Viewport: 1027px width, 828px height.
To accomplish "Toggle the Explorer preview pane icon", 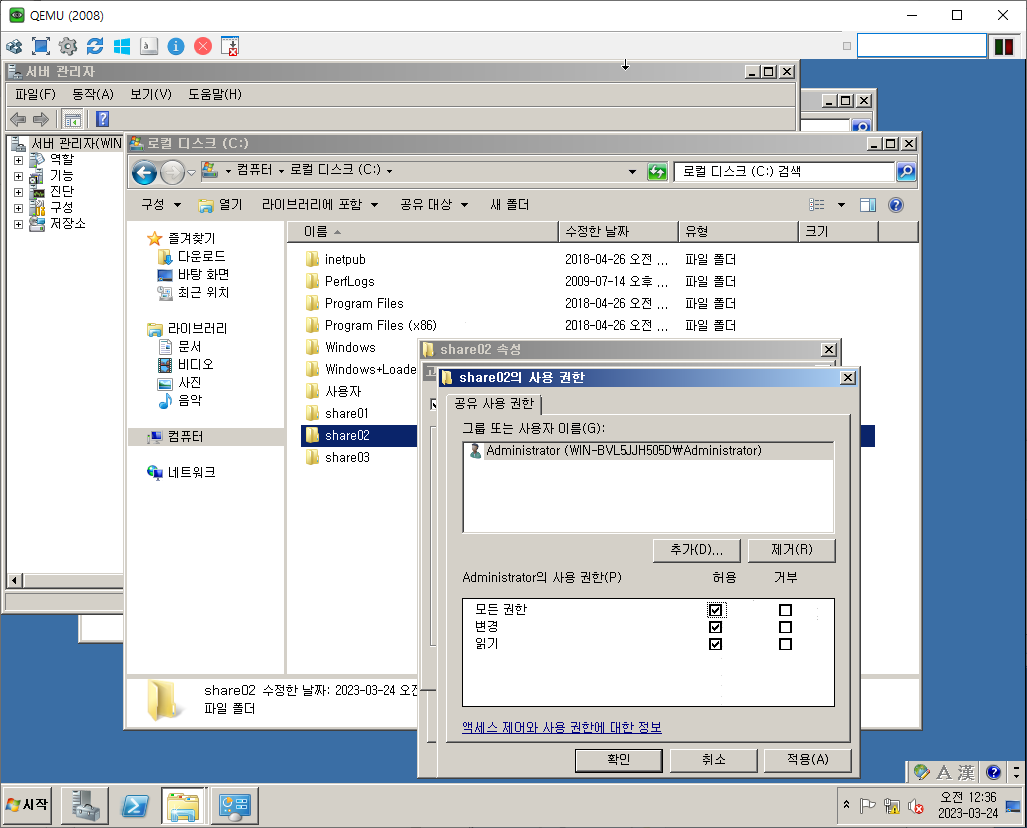I will (x=868, y=205).
